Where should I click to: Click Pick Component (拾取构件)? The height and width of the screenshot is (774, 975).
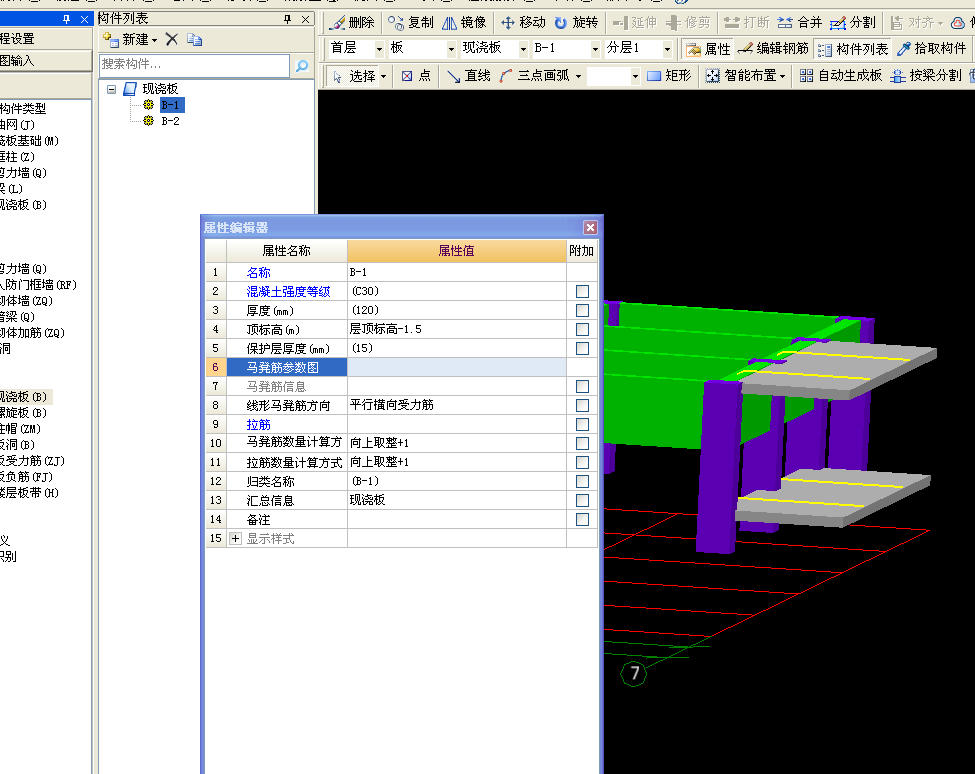point(931,48)
